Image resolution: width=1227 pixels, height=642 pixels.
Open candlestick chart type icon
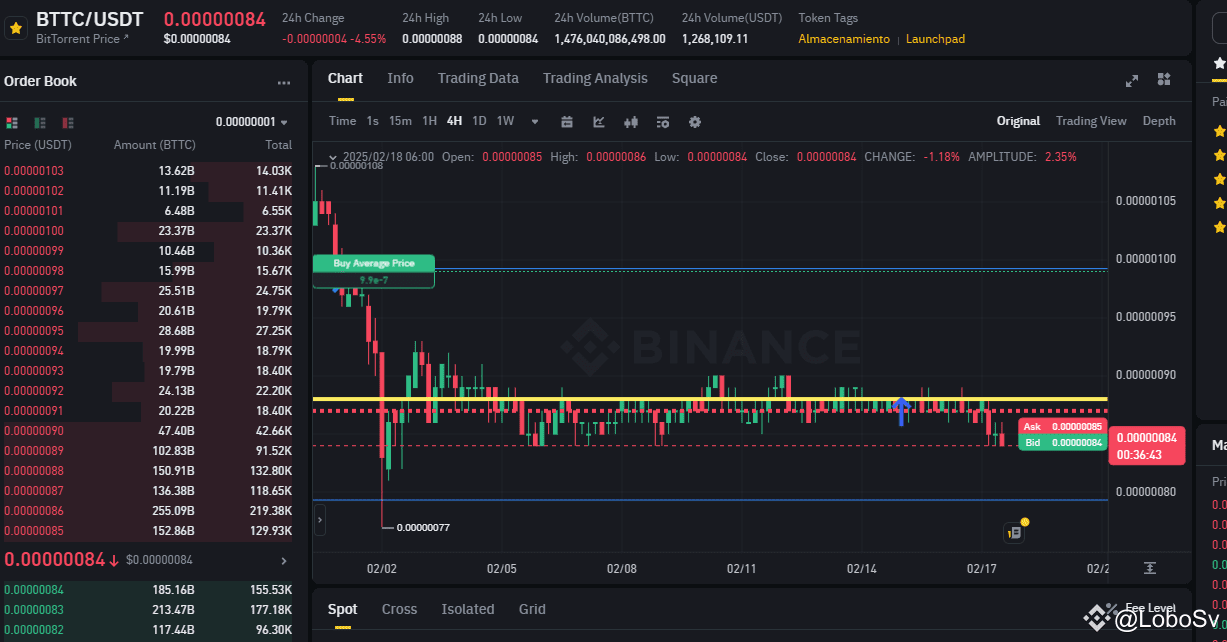point(631,122)
